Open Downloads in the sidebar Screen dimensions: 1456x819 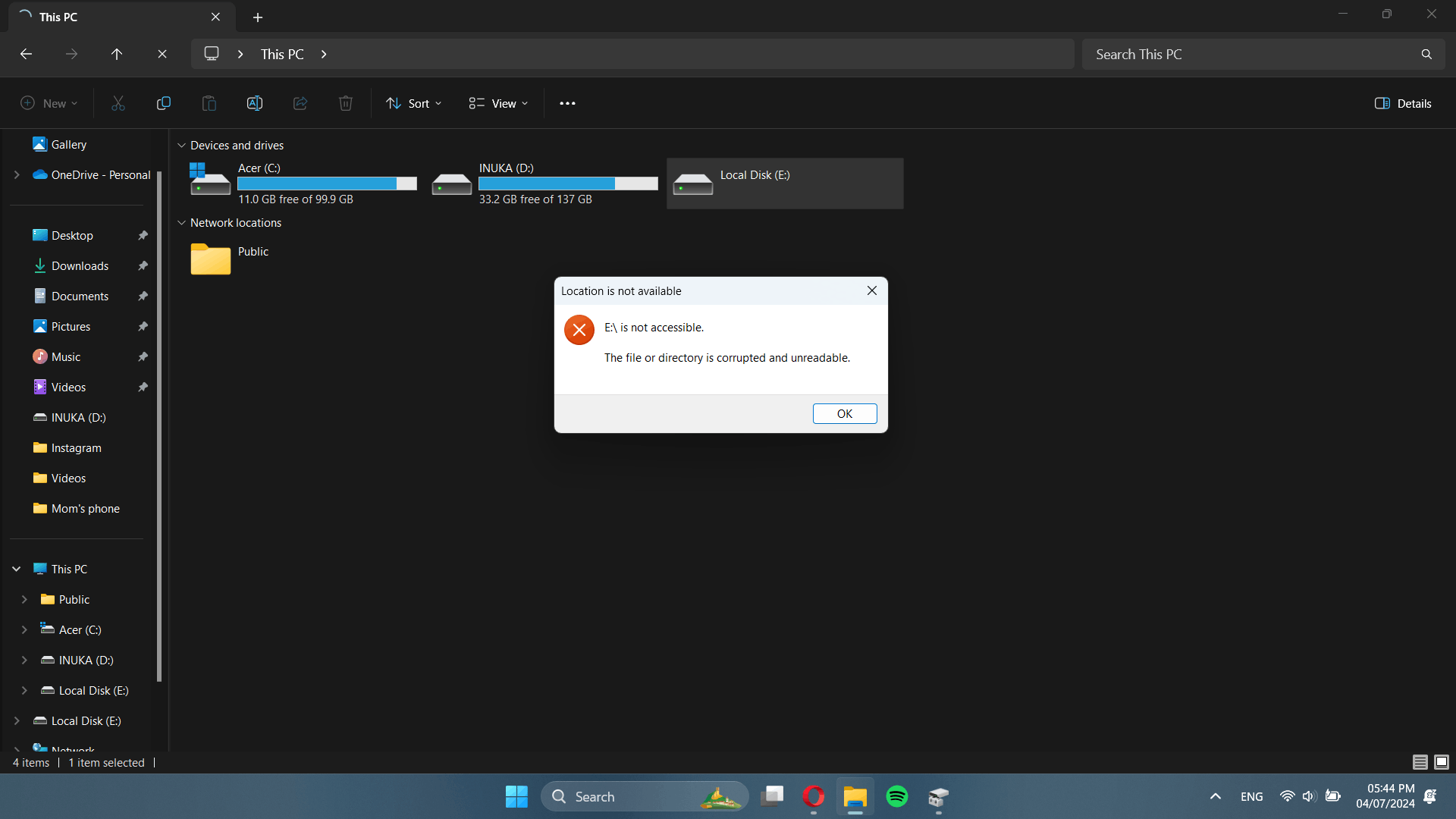point(80,265)
